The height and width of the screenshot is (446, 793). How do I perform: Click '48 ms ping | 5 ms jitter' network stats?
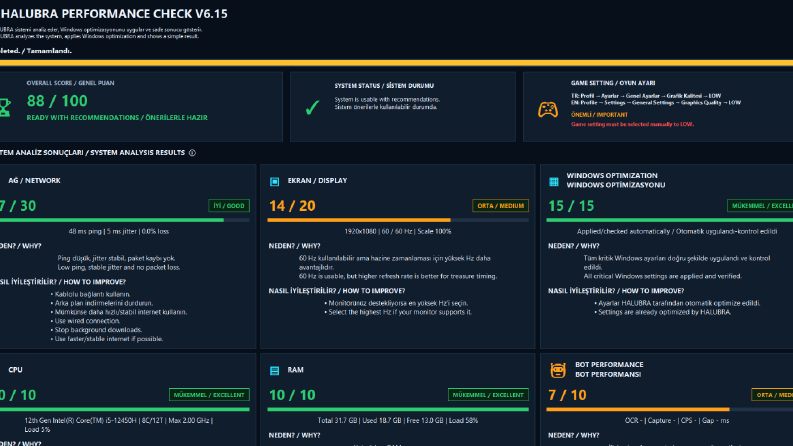pyautogui.click(x=119, y=232)
